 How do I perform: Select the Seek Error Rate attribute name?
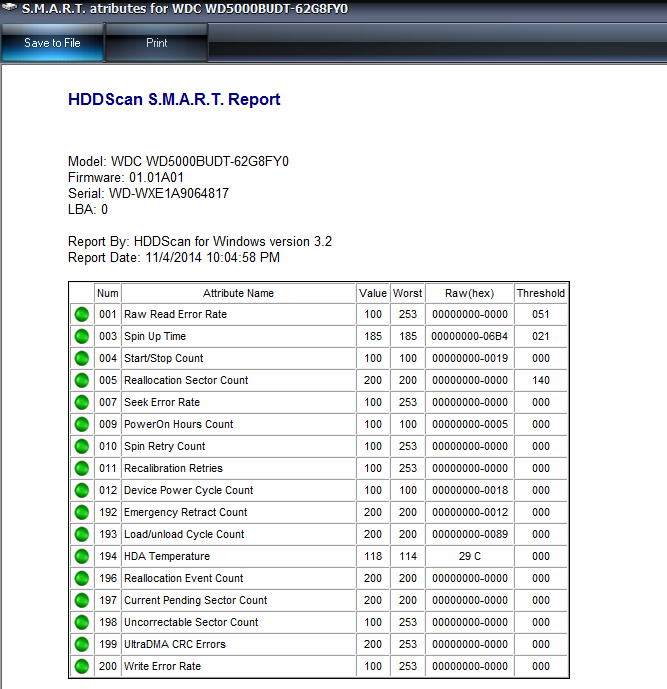point(162,402)
